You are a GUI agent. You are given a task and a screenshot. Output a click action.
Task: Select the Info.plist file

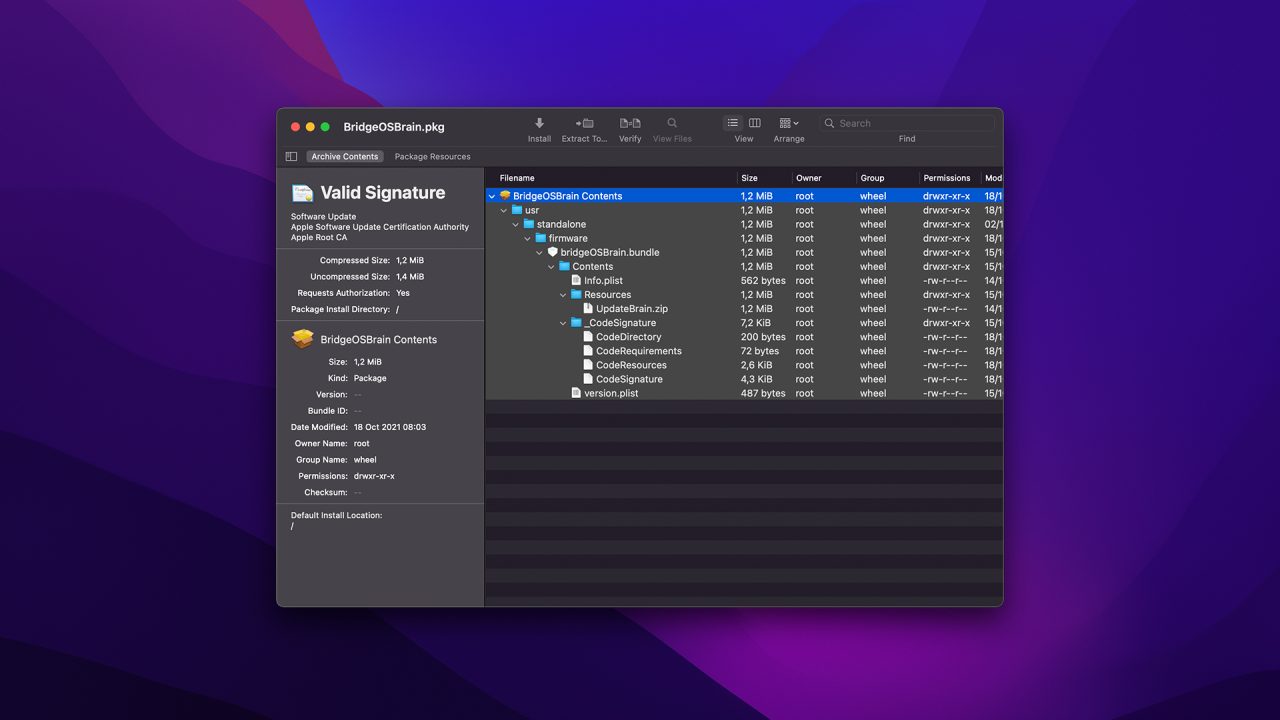click(603, 281)
